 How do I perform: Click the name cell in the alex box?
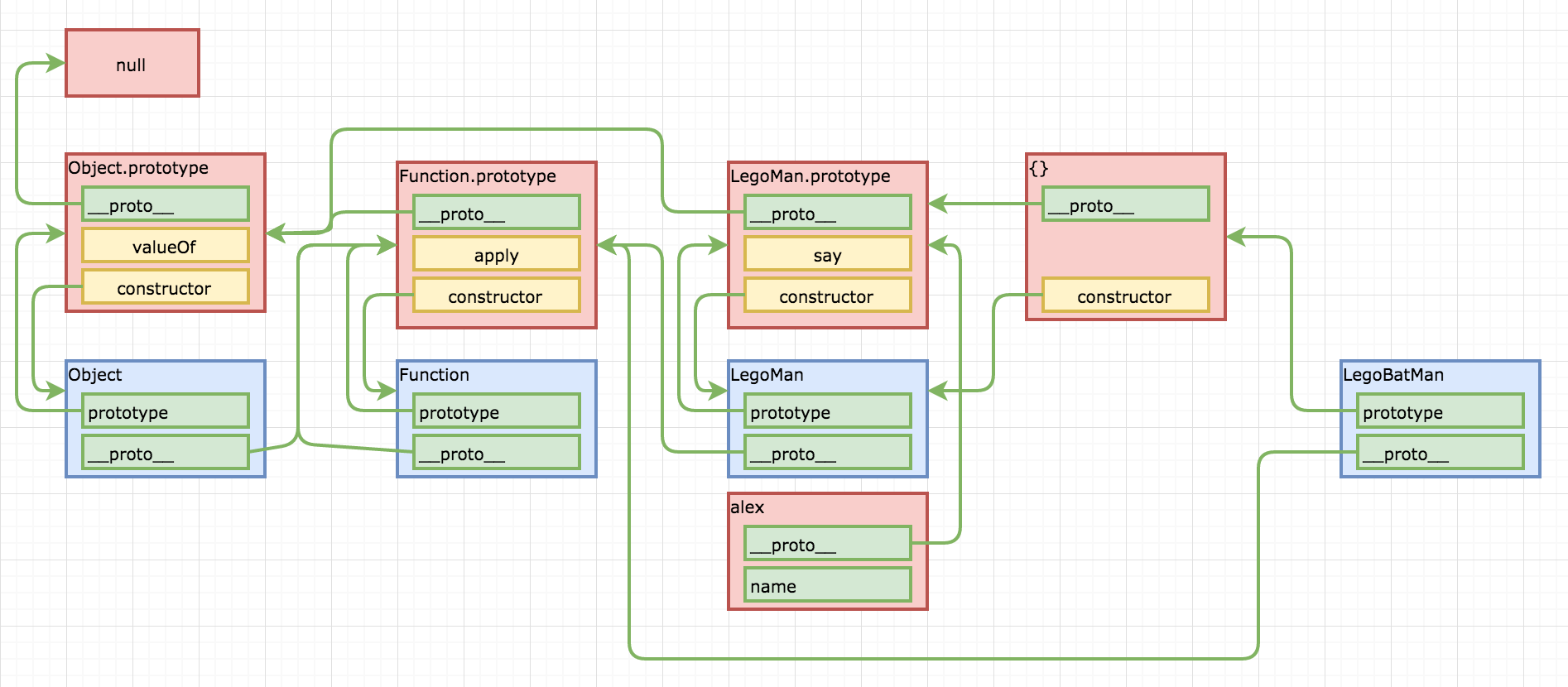click(x=827, y=585)
